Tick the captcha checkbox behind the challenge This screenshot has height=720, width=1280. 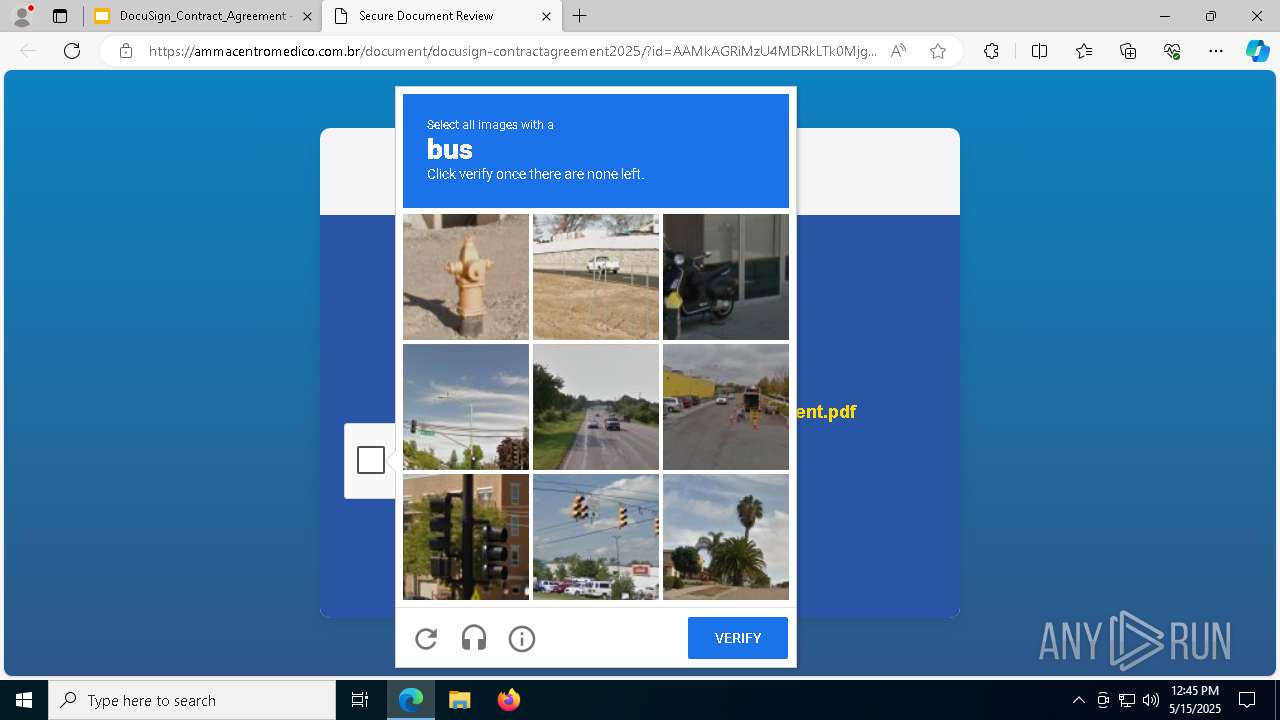pos(371,460)
